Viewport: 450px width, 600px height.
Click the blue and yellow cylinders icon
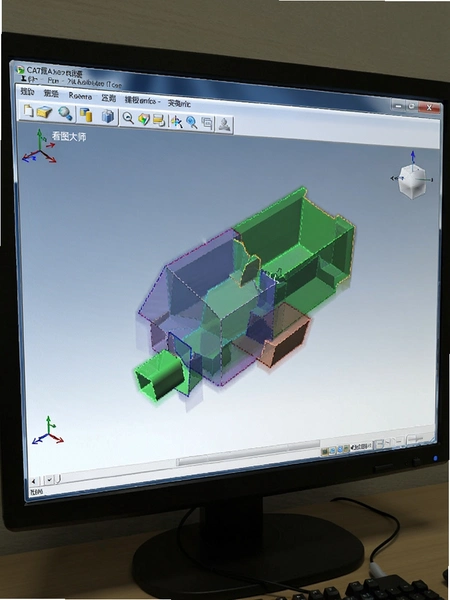click(86, 114)
